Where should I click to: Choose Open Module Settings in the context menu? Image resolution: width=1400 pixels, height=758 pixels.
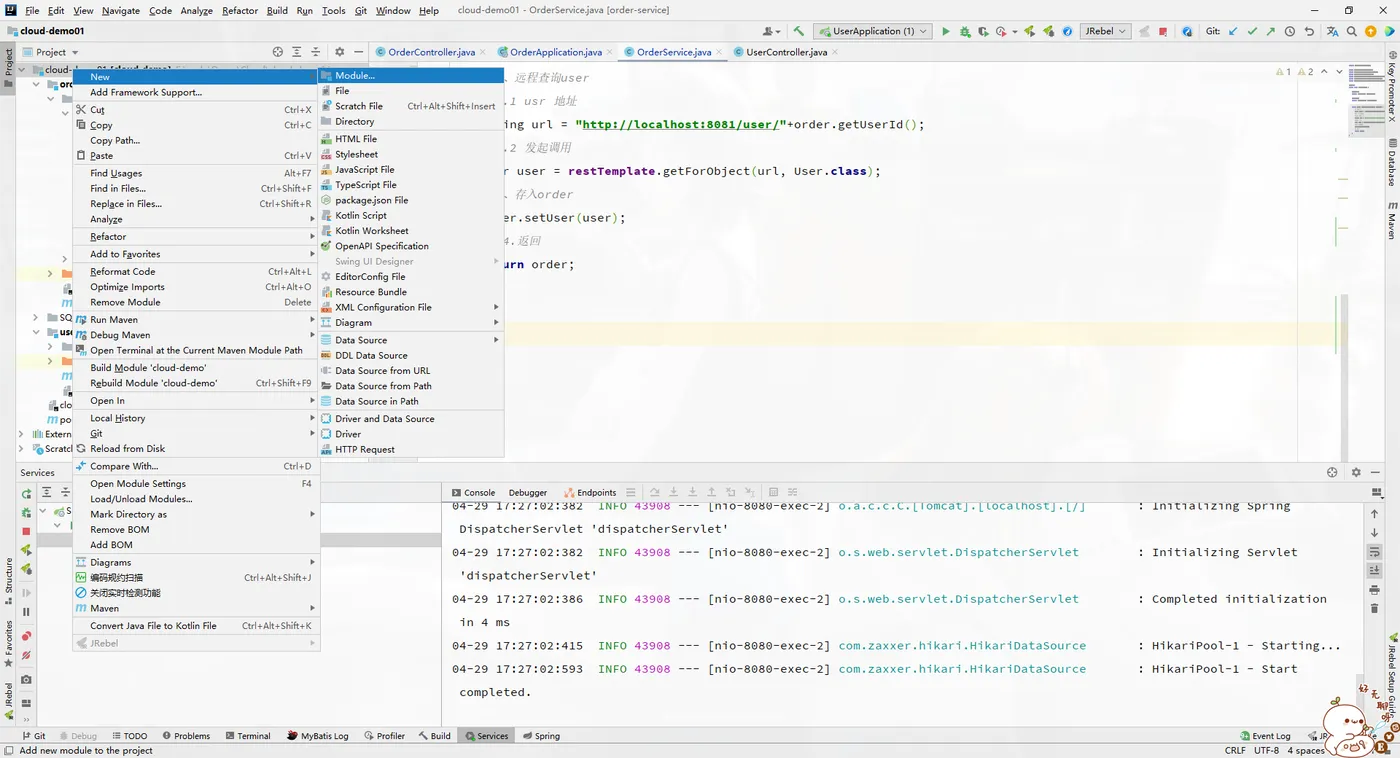tap(196, 483)
